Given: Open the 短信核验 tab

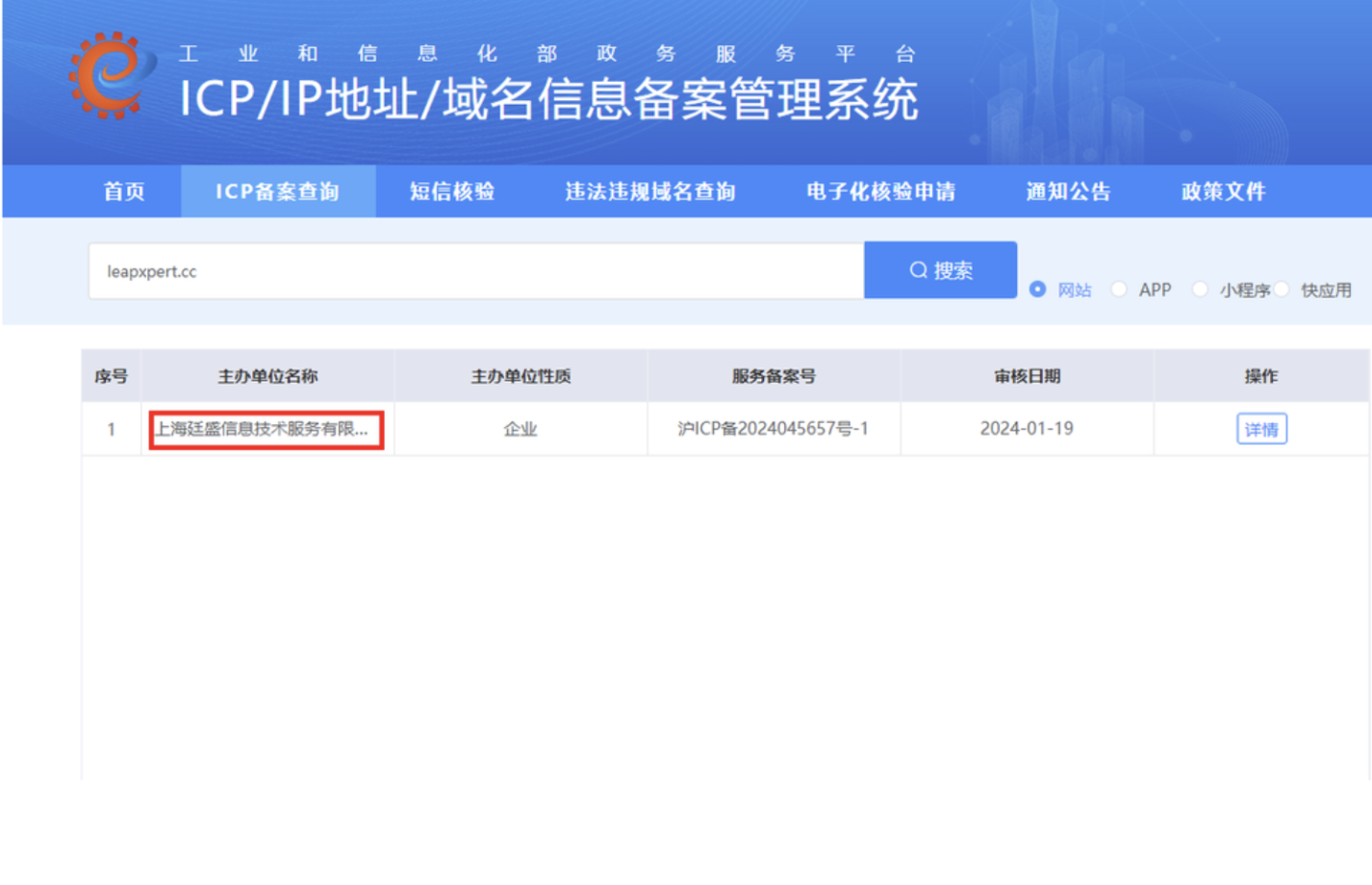Looking at the screenshot, I should coord(452,191).
